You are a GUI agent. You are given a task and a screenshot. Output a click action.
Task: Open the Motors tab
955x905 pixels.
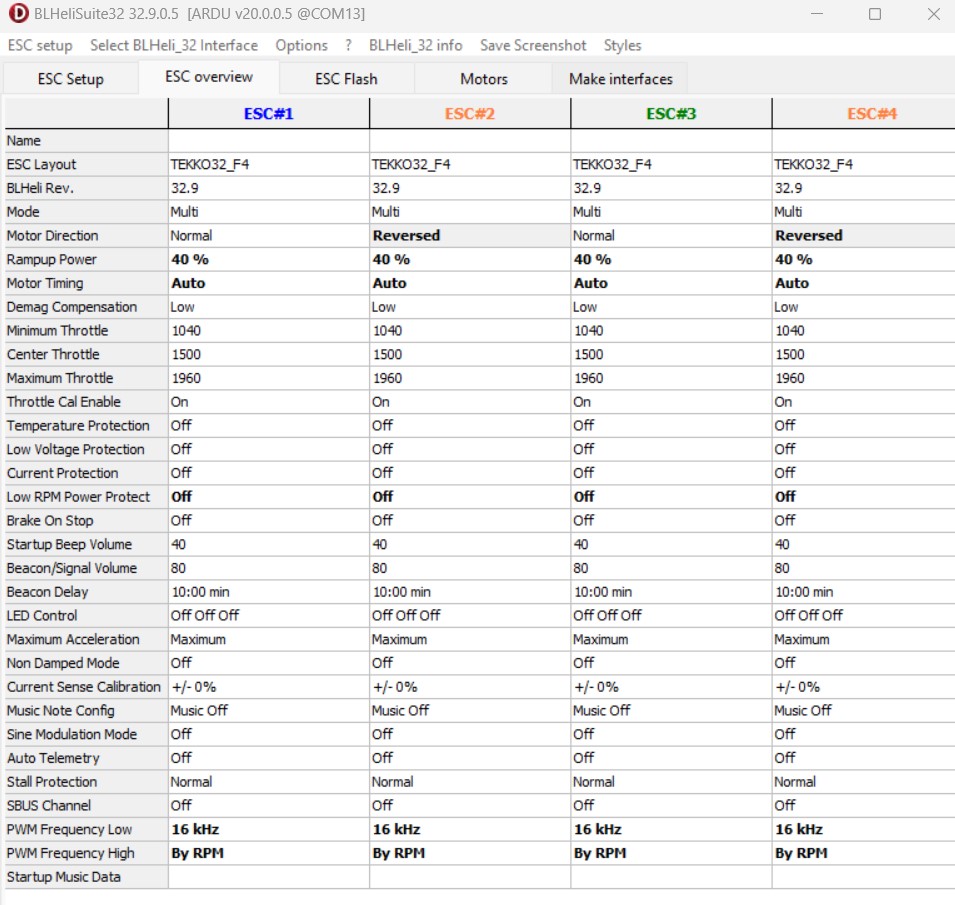[484, 79]
